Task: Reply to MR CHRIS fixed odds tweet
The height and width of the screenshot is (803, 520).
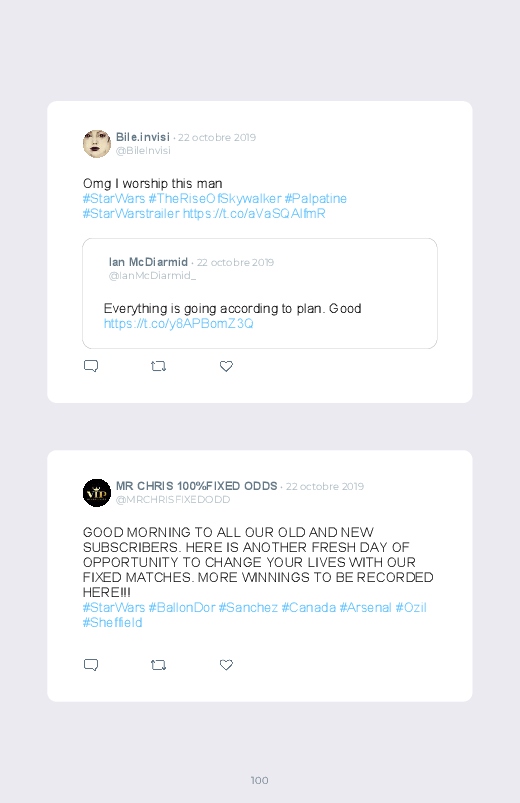Action: pos(91,665)
